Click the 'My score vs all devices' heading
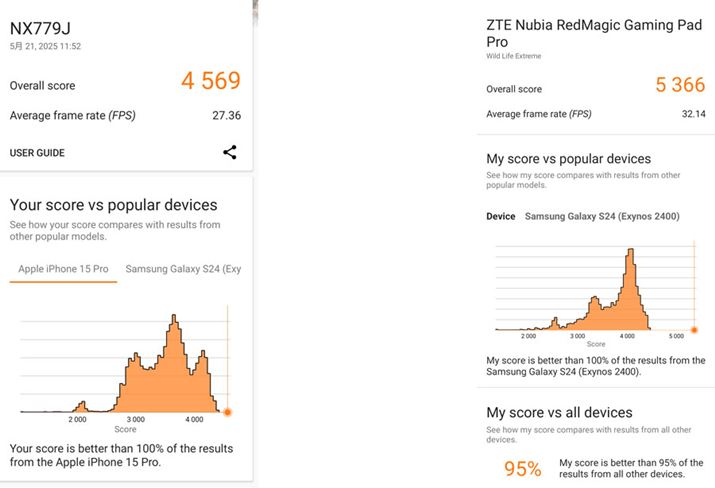Viewport: 715px width, 488px height. pyautogui.click(x=559, y=412)
